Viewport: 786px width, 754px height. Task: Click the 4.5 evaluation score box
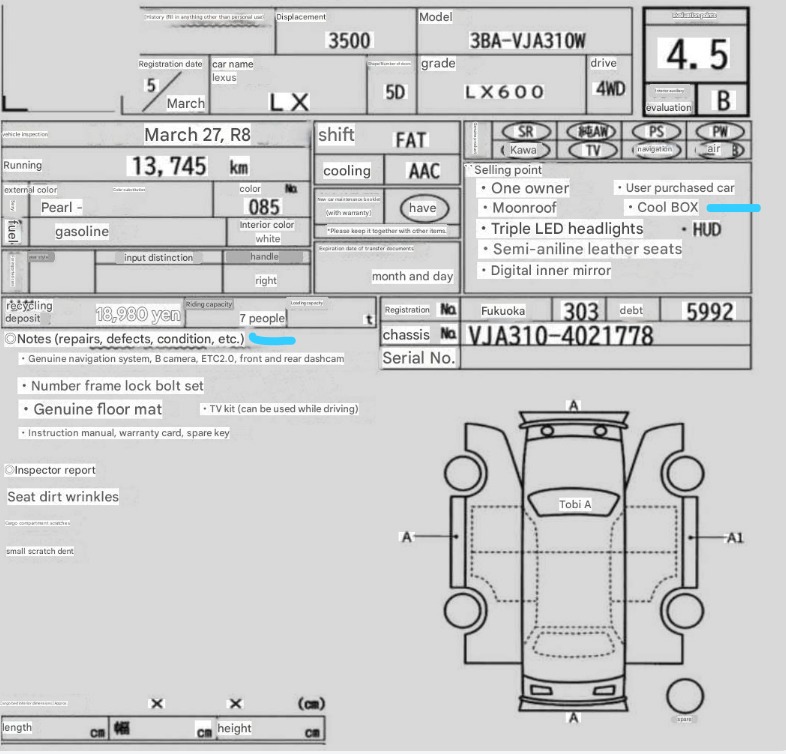tap(697, 55)
